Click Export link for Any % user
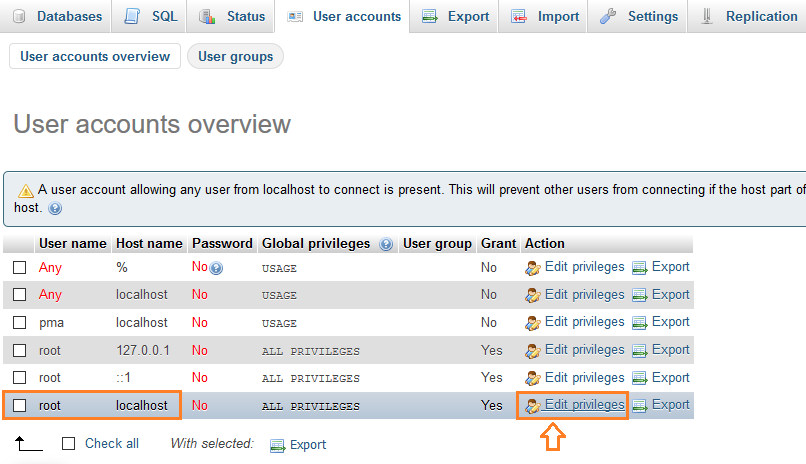 [670, 267]
